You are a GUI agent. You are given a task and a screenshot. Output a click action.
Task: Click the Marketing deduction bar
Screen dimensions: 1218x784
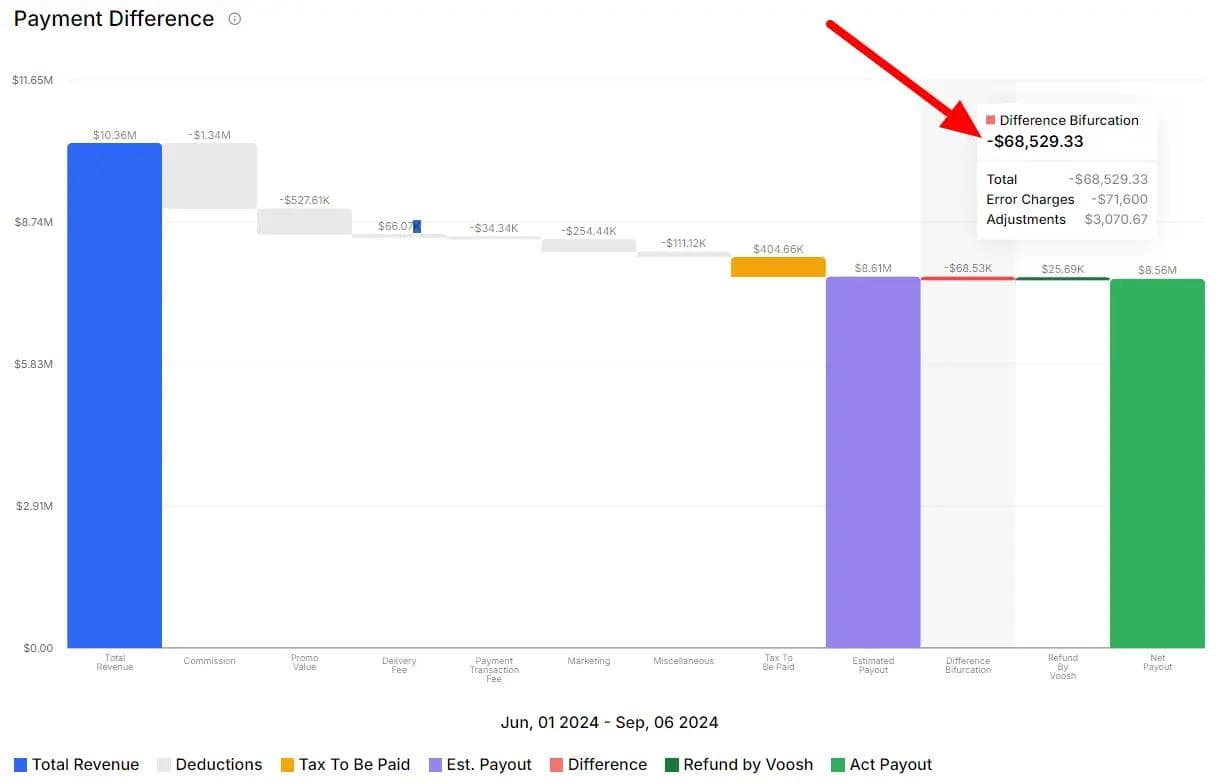coord(588,245)
